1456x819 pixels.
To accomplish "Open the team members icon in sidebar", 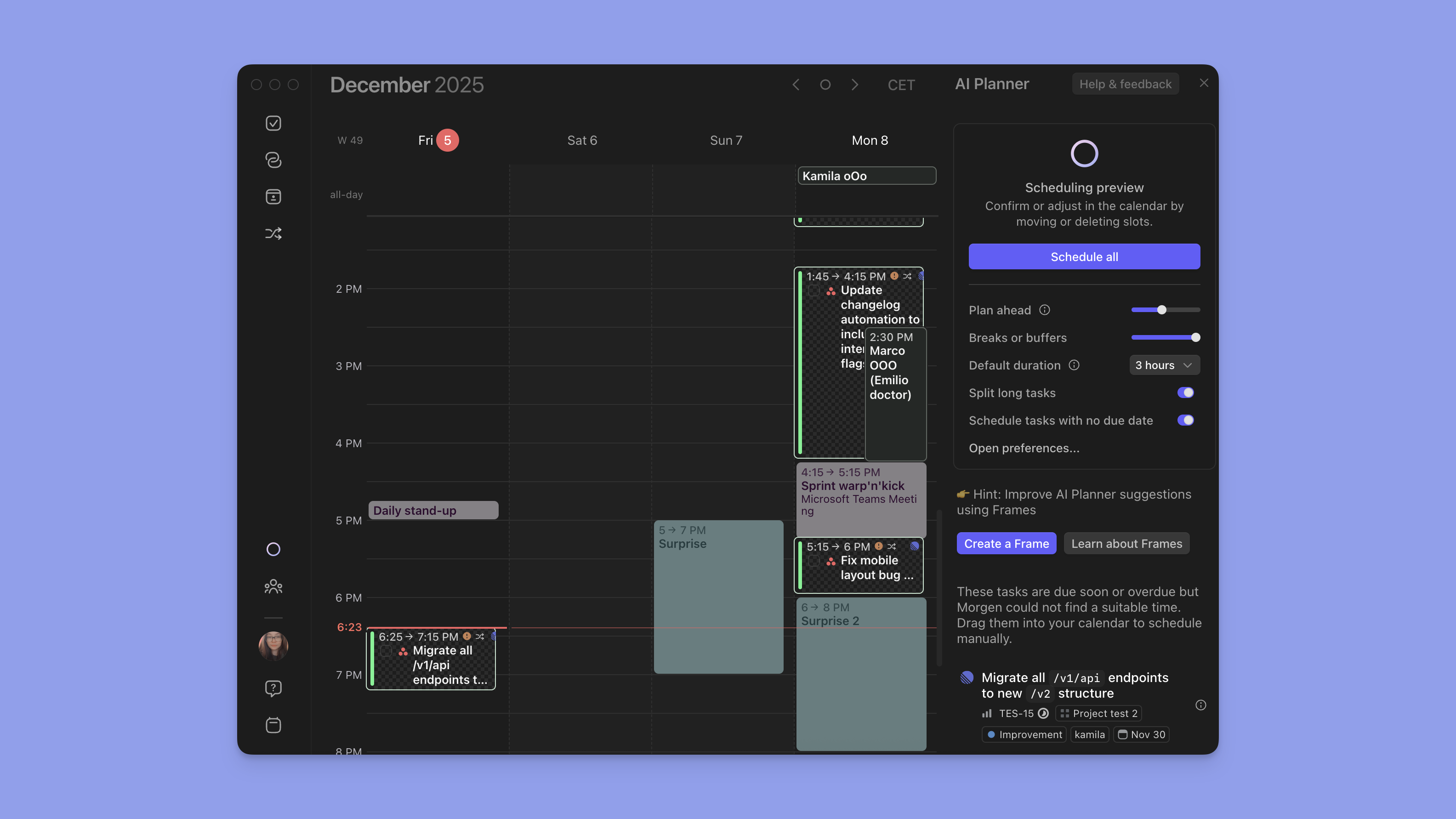I will 273,587.
